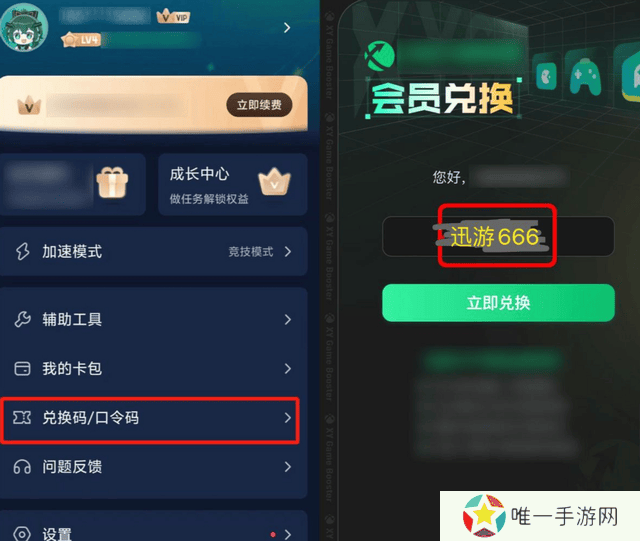Open the 问题反馈 menu entry
Screen dimensions: 640x541
153,467
